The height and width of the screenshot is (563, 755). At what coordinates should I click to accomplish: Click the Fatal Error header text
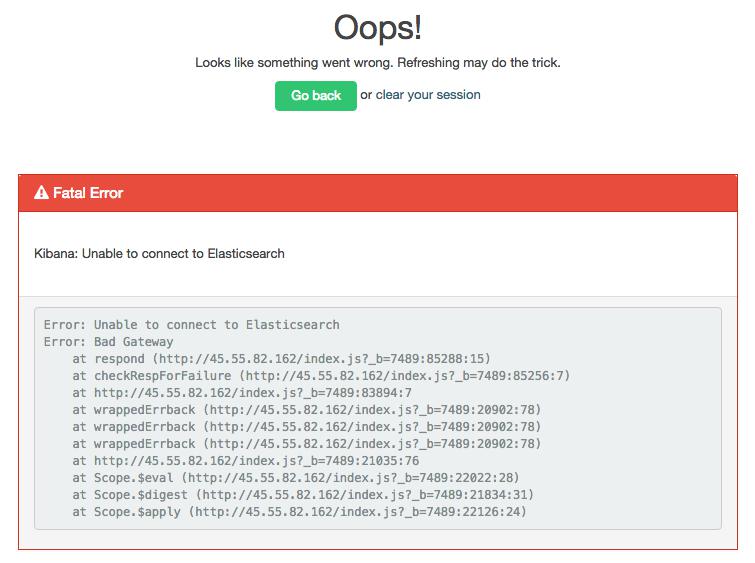tap(88, 193)
